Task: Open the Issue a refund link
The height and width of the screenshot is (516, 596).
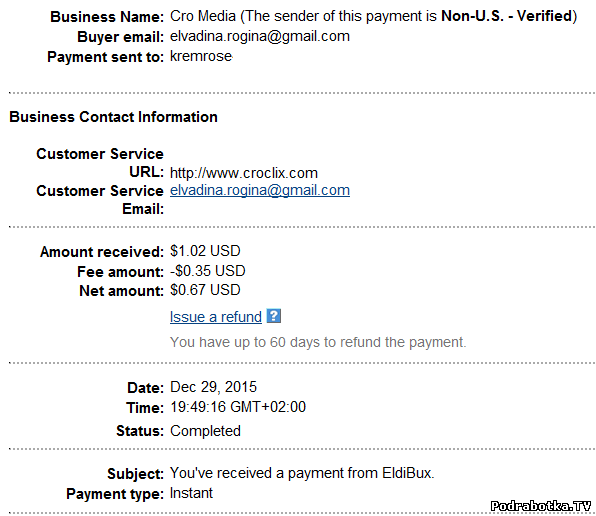Action: click(x=216, y=317)
